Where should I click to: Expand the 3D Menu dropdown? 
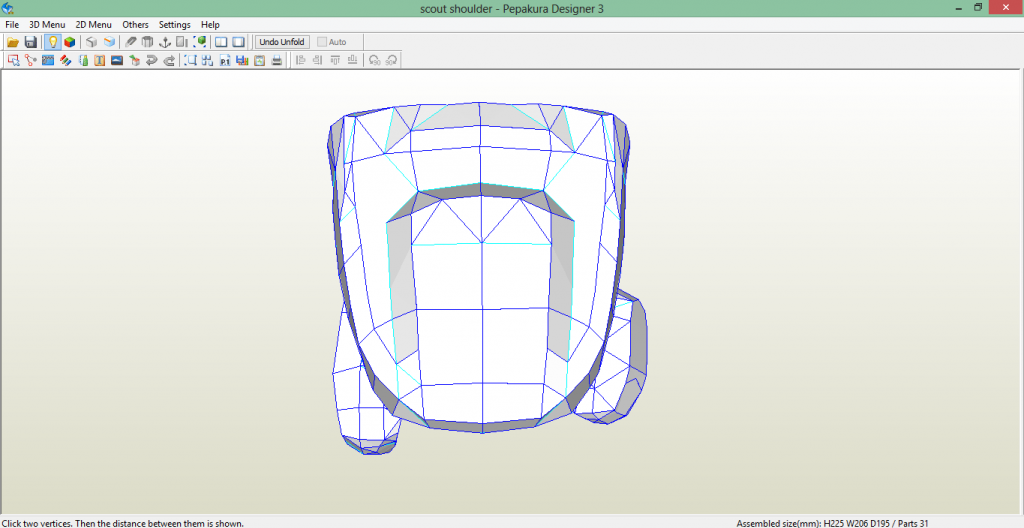click(46, 24)
